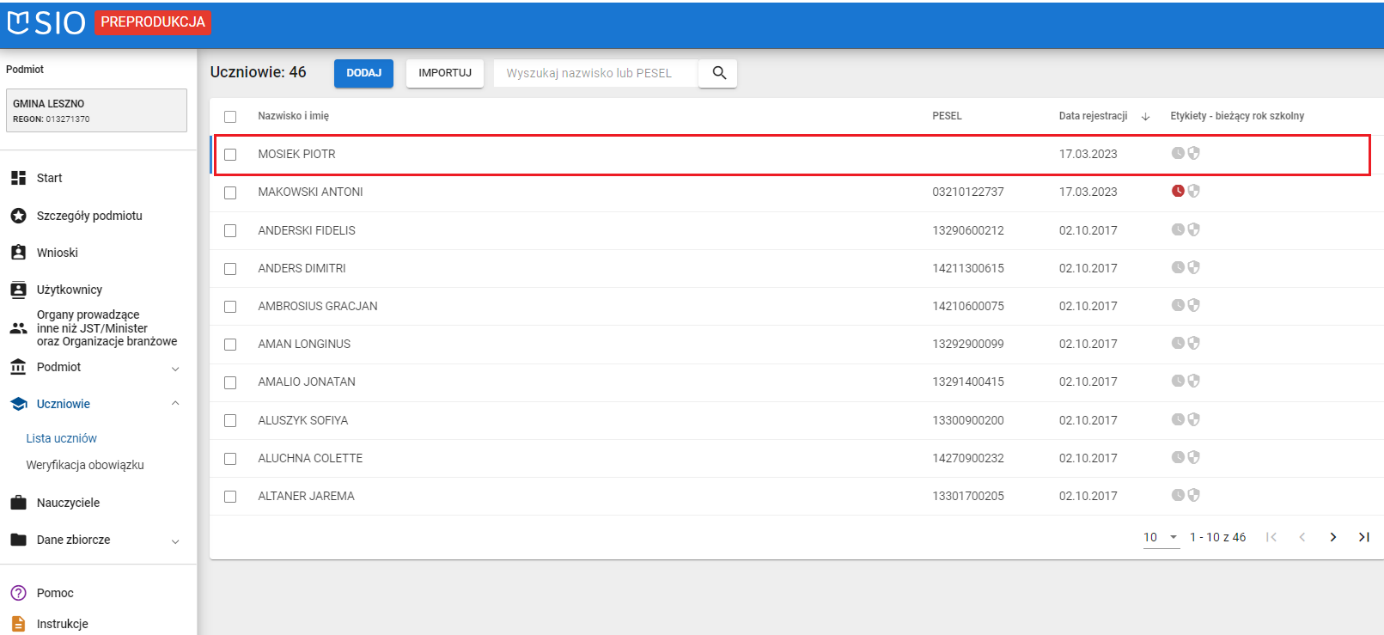Click the shield icon in Mosiek Piotr row
Viewport: 1384px width, 635px height.
[1193, 154]
